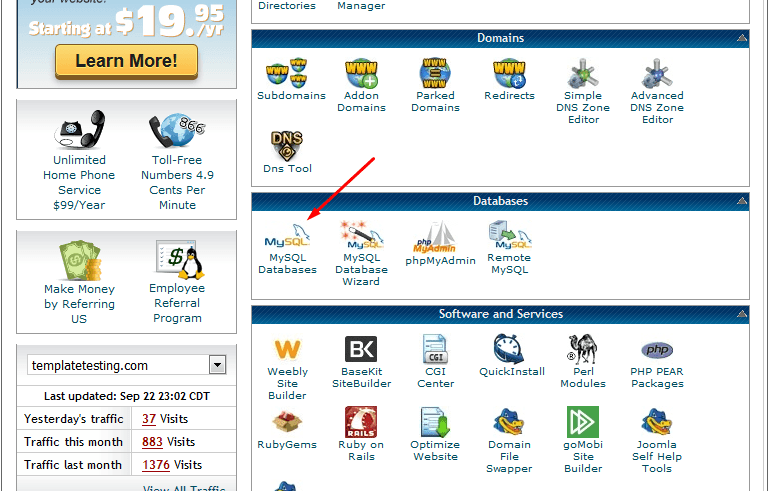Collapse the Software and Services section
Viewport: 768px width, 491px height.
(x=741, y=314)
